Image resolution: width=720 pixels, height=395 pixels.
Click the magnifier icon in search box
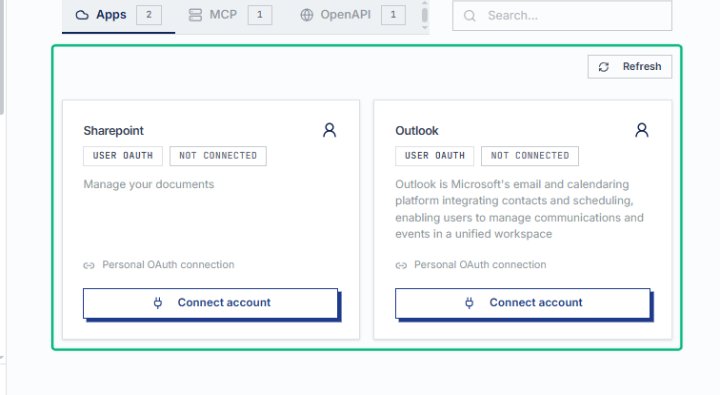coord(469,16)
